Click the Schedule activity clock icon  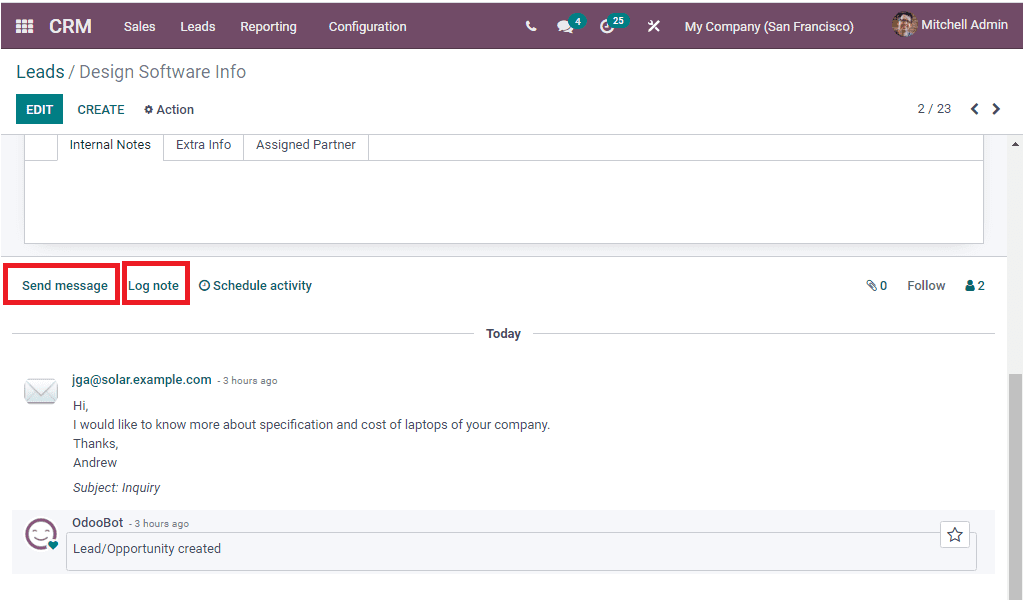pyautogui.click(x=205, y=285)
